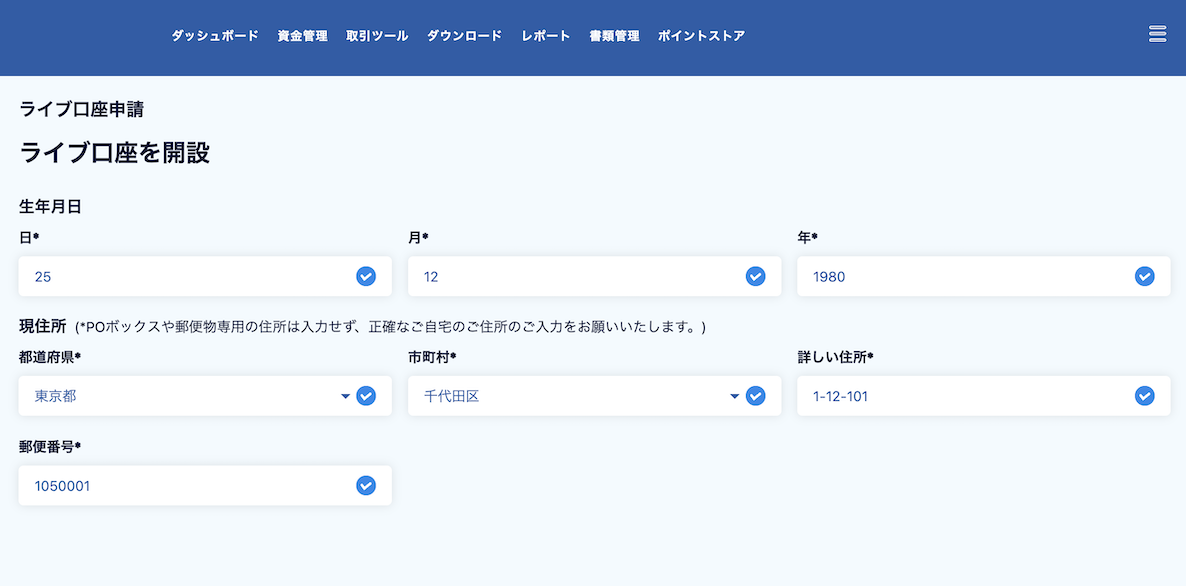Open 書類管理 in the navigation bar
The image size is (1186, 586).
coord(614,36)
